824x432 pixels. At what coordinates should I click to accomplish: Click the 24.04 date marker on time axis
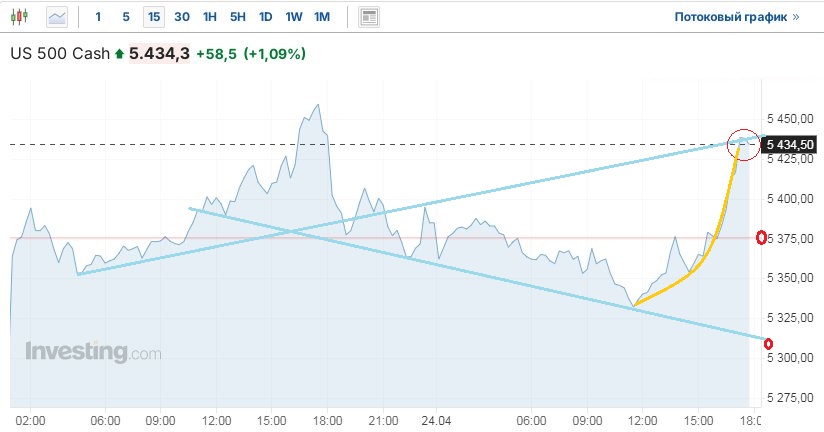click(436, 421)
